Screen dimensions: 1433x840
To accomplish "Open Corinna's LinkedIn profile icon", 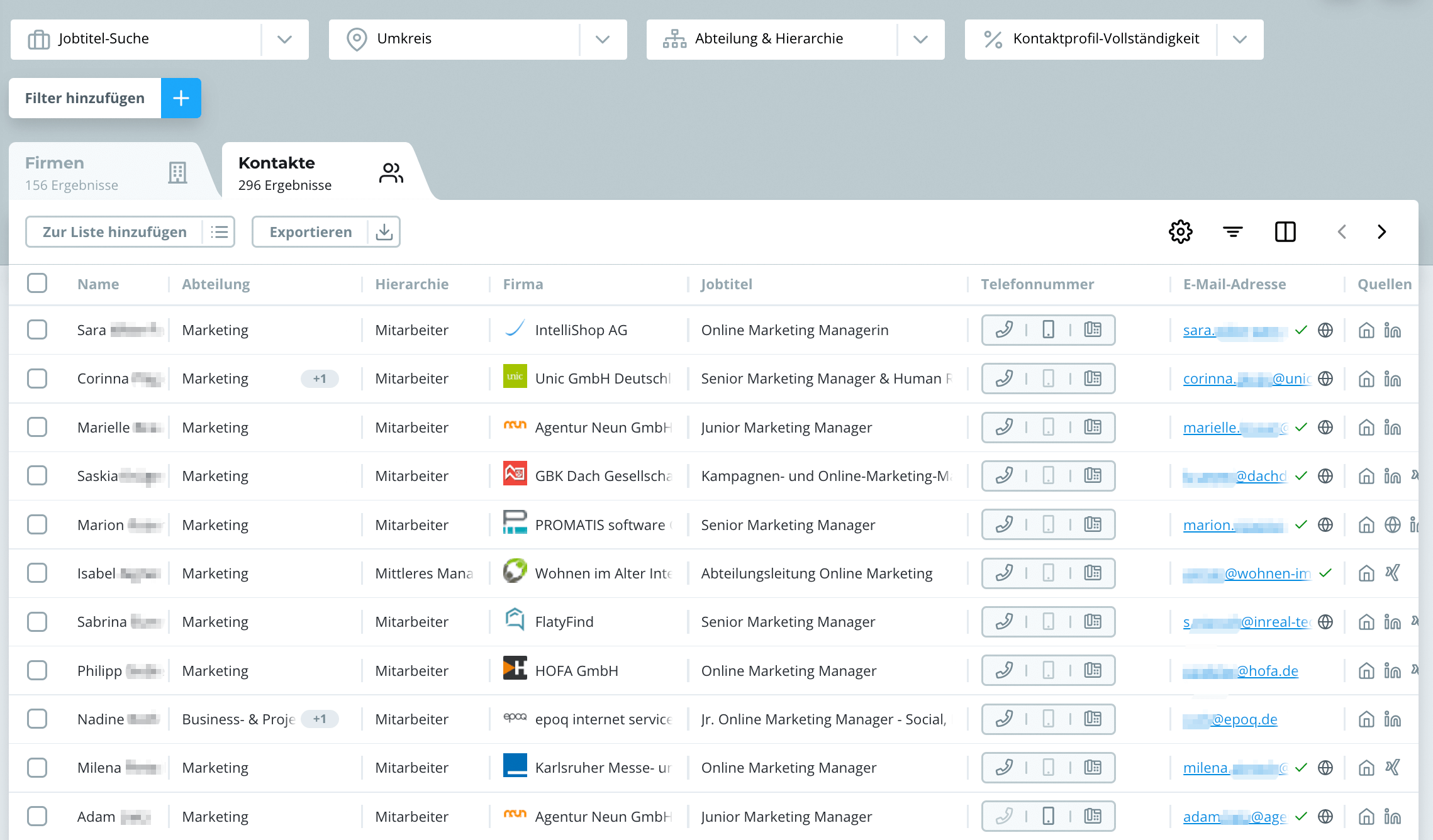I will [x=1393, y=379].
